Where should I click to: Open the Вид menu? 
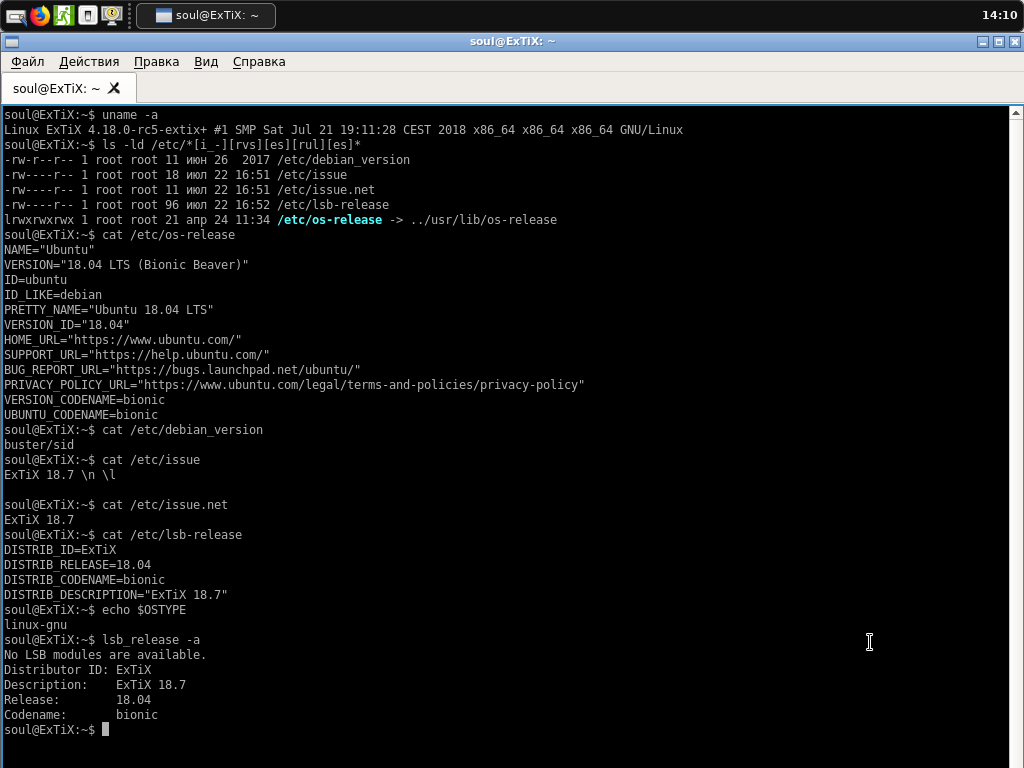[x=206, y=62]
